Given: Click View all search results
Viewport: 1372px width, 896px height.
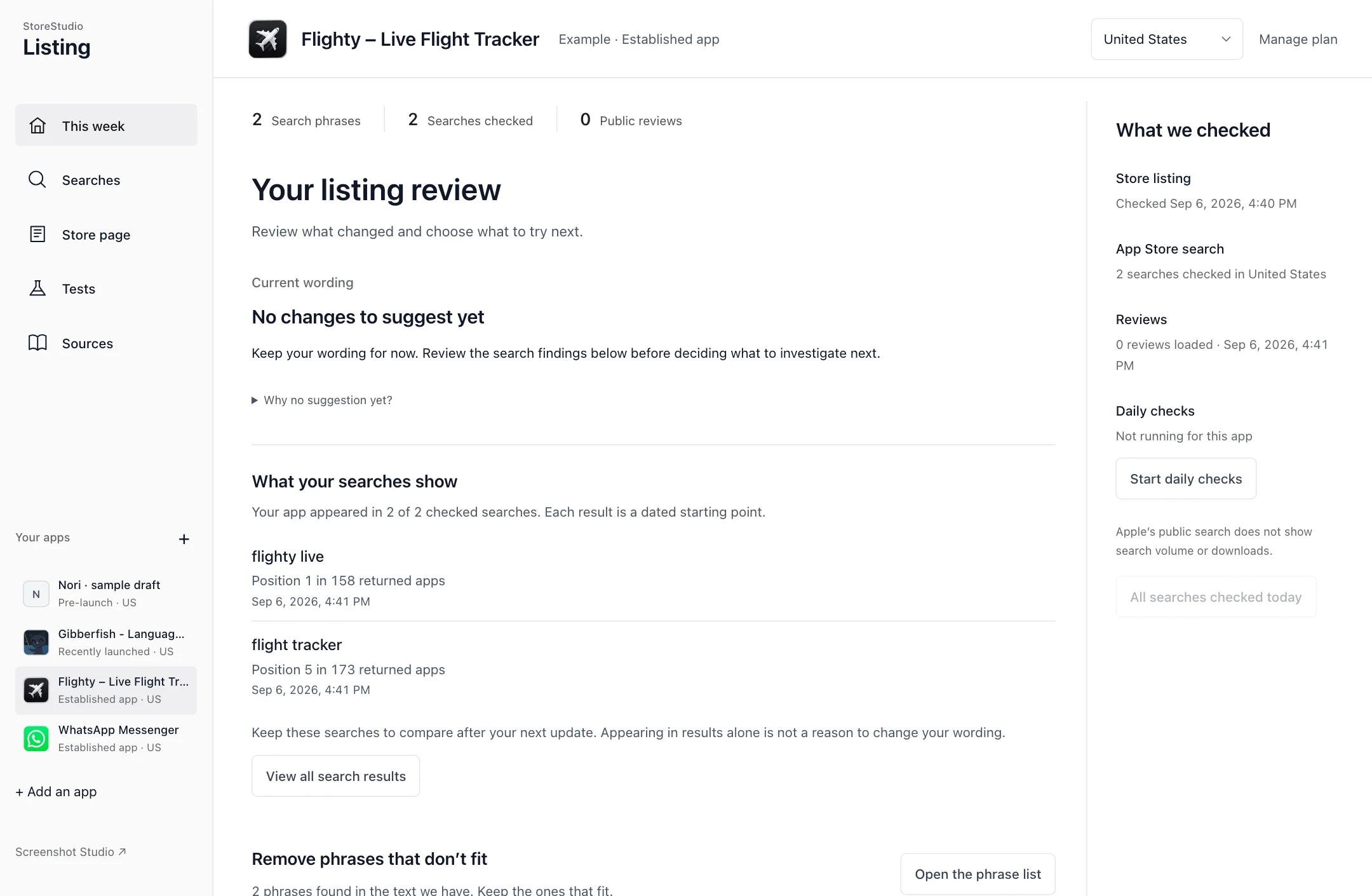Looking at the screenshot, I should (x=335, y=776).
